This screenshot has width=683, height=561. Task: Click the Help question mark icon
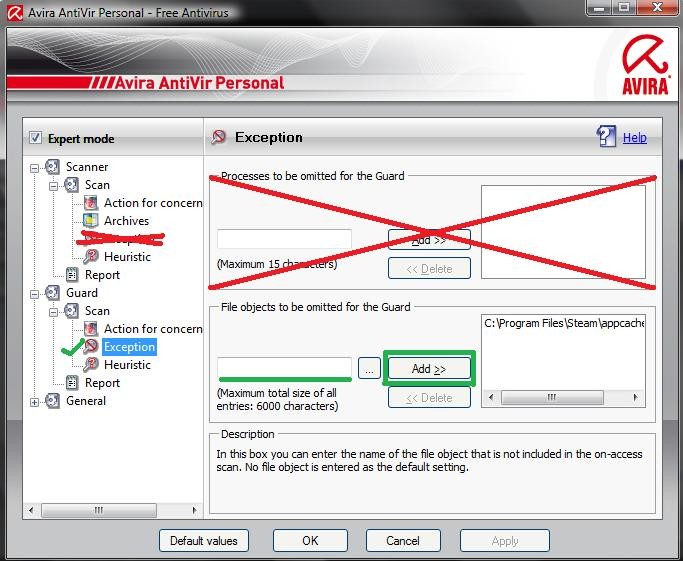(606, 137)
